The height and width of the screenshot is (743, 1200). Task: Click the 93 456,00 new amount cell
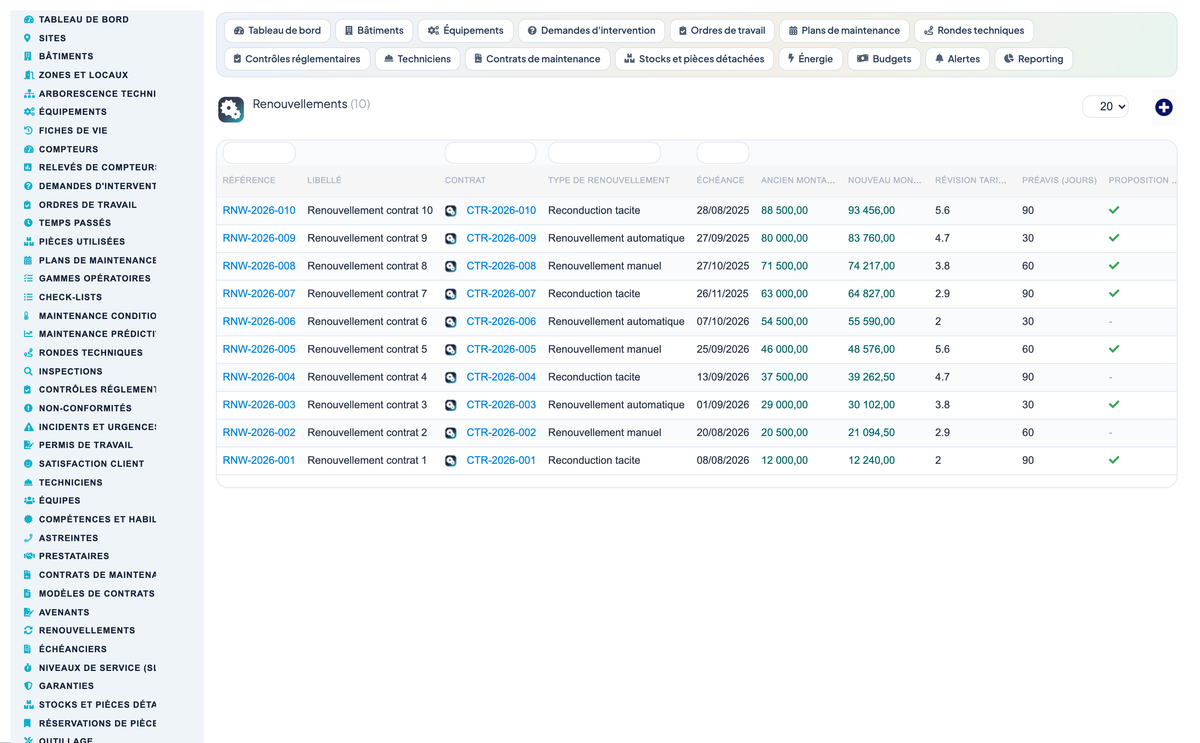[871, 211]
